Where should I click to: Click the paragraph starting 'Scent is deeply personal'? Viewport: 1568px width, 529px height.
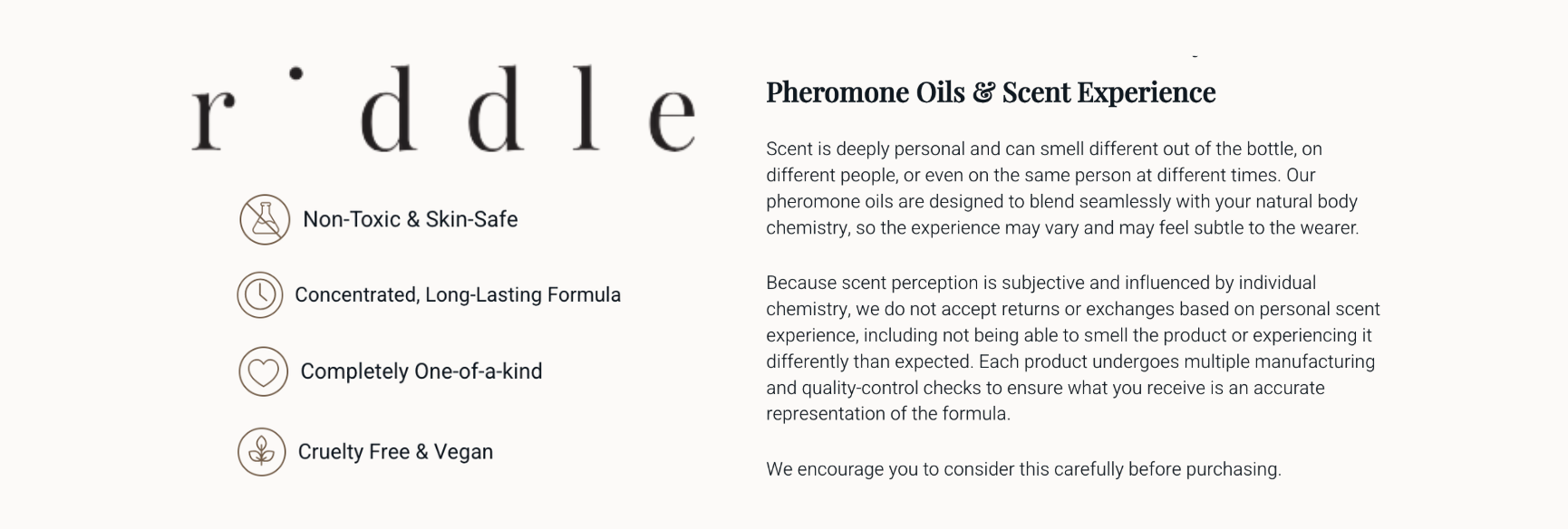(1062, 188)
